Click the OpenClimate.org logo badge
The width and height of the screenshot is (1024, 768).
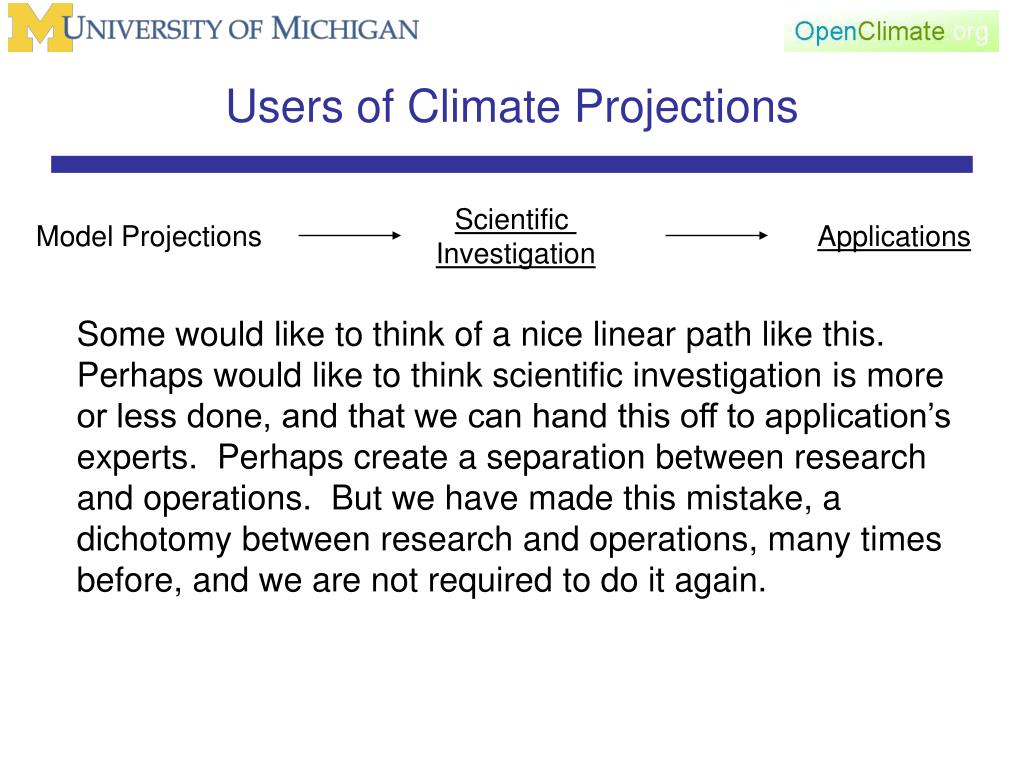click(x=891, y=31)
